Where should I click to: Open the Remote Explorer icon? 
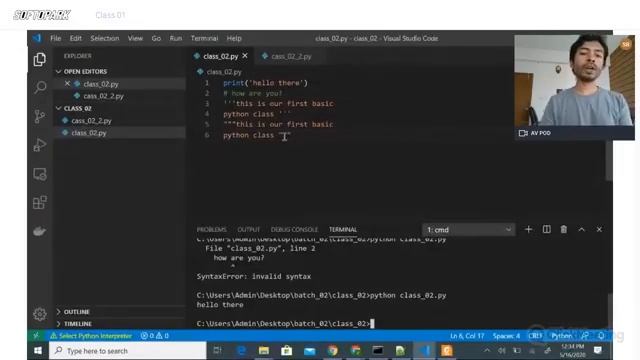40,174
